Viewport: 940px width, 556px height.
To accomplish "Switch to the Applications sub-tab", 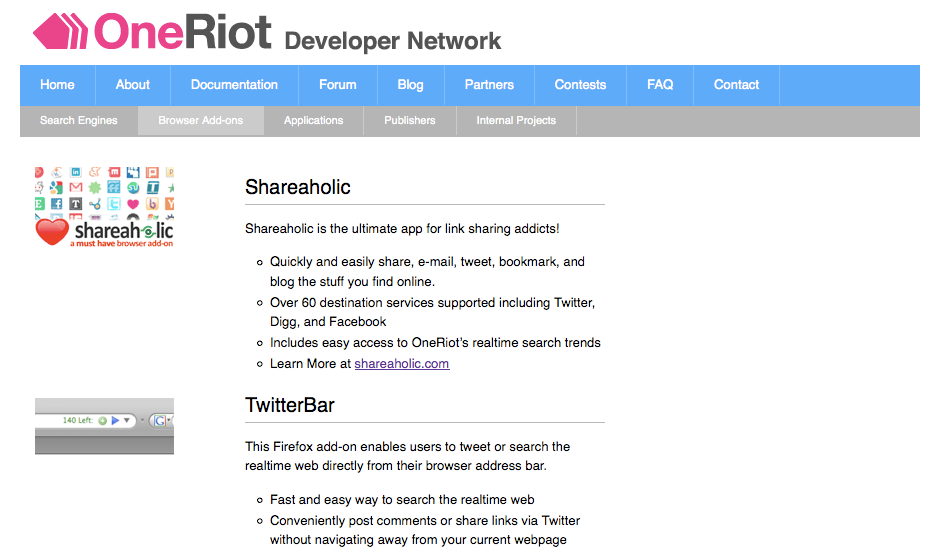I will pos(314,121).
